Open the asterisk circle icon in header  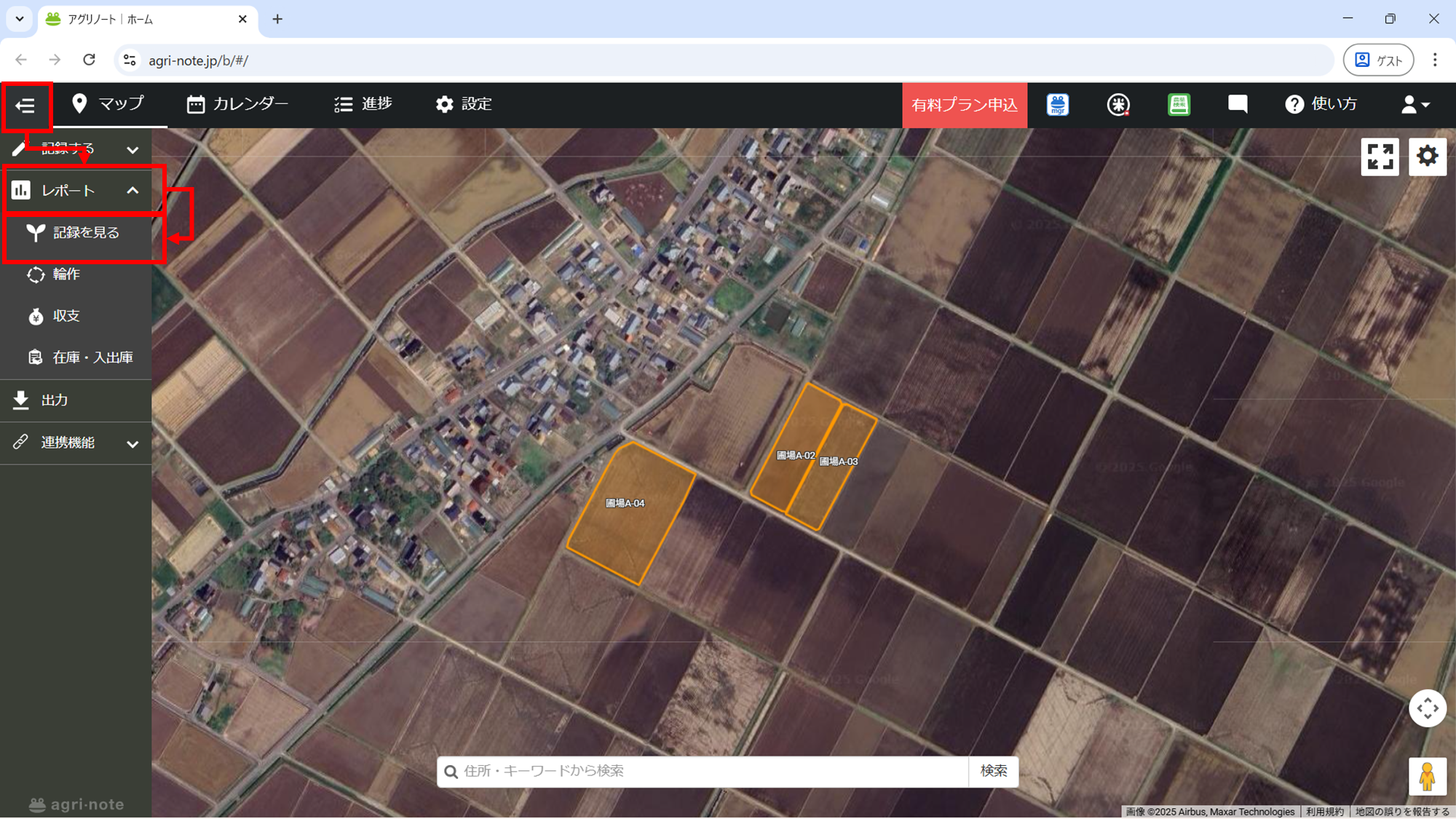point(1118,105)
